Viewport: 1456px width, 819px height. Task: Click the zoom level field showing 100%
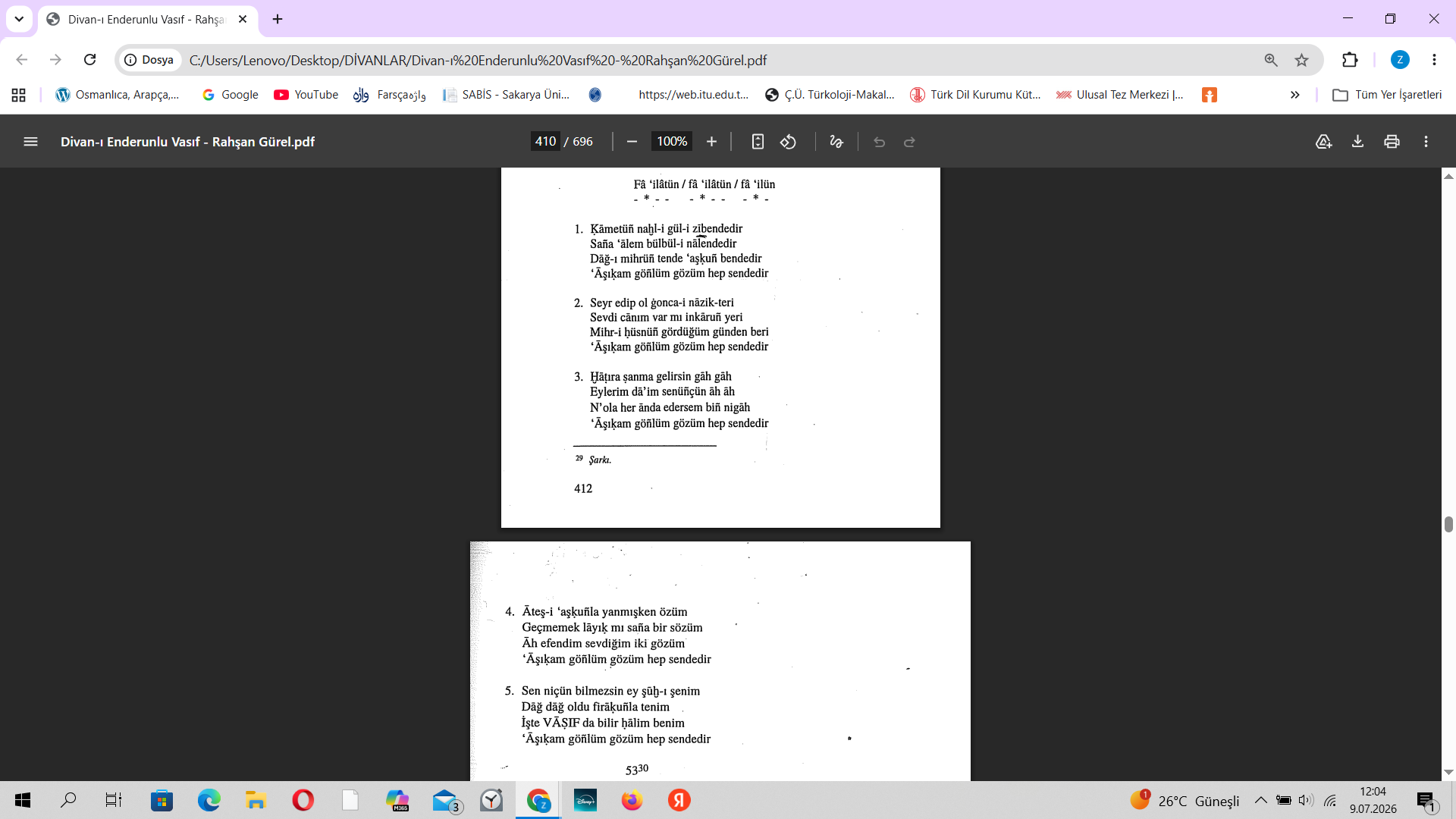[x=672, y=142]
